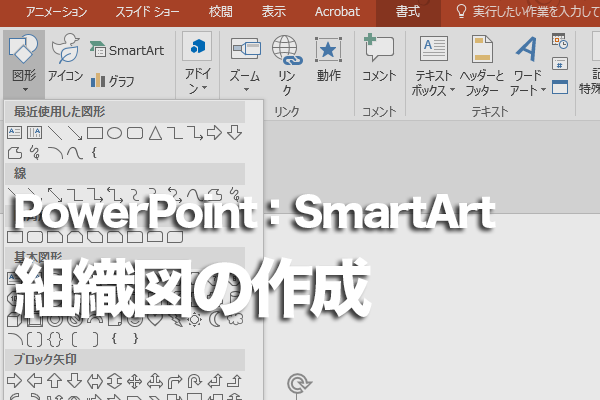Click the ズーム zoom button
This screenshot has width=600, height=400.
click(245, 63)
